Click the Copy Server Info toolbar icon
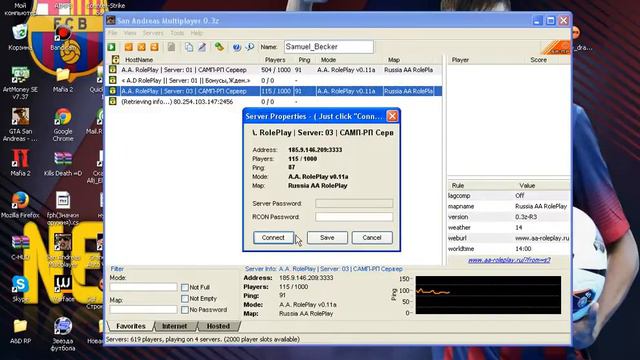The height and width of the screenshot is (360, 640). (x=189, y=47)
